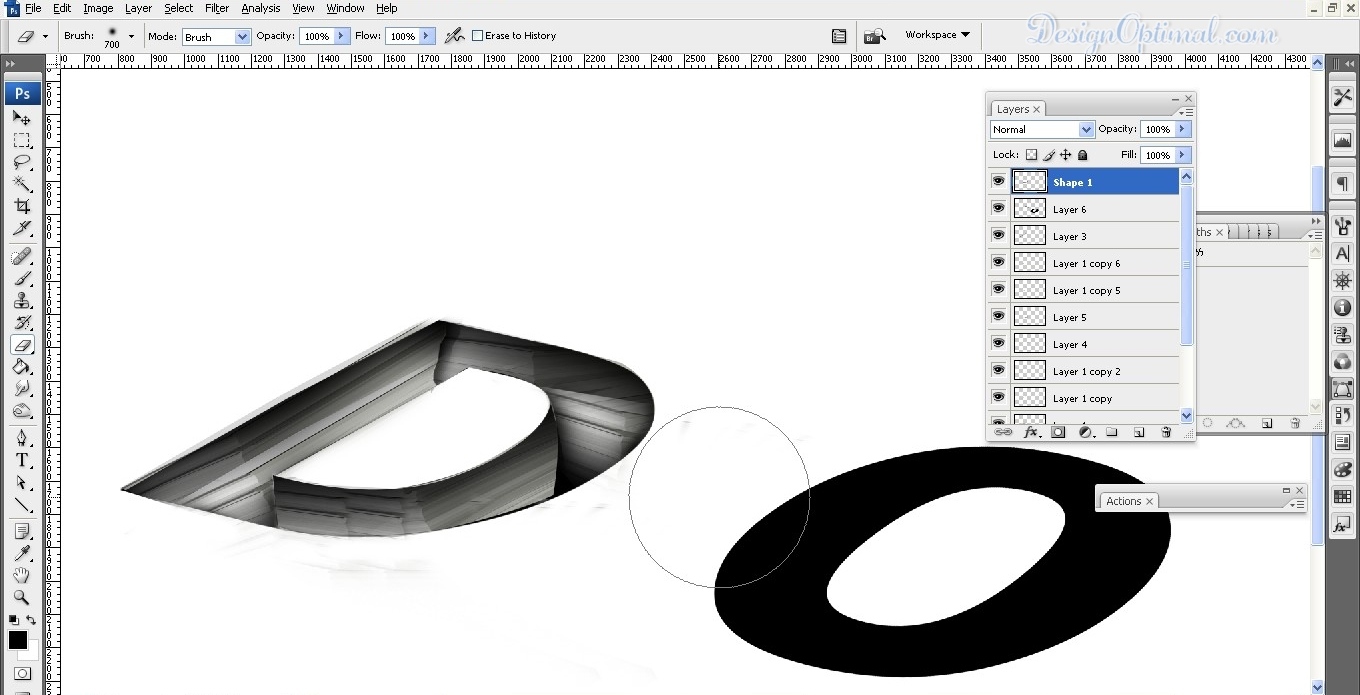Hide Layer 5 visibility eye

(998, 316)
